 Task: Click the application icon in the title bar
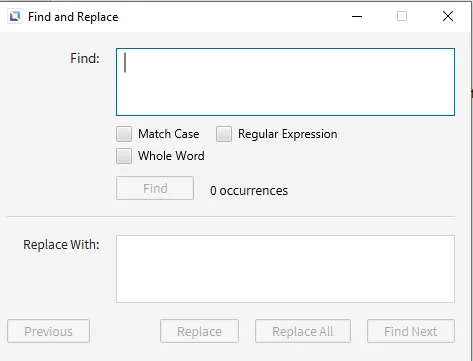click(x=15, y=16)
